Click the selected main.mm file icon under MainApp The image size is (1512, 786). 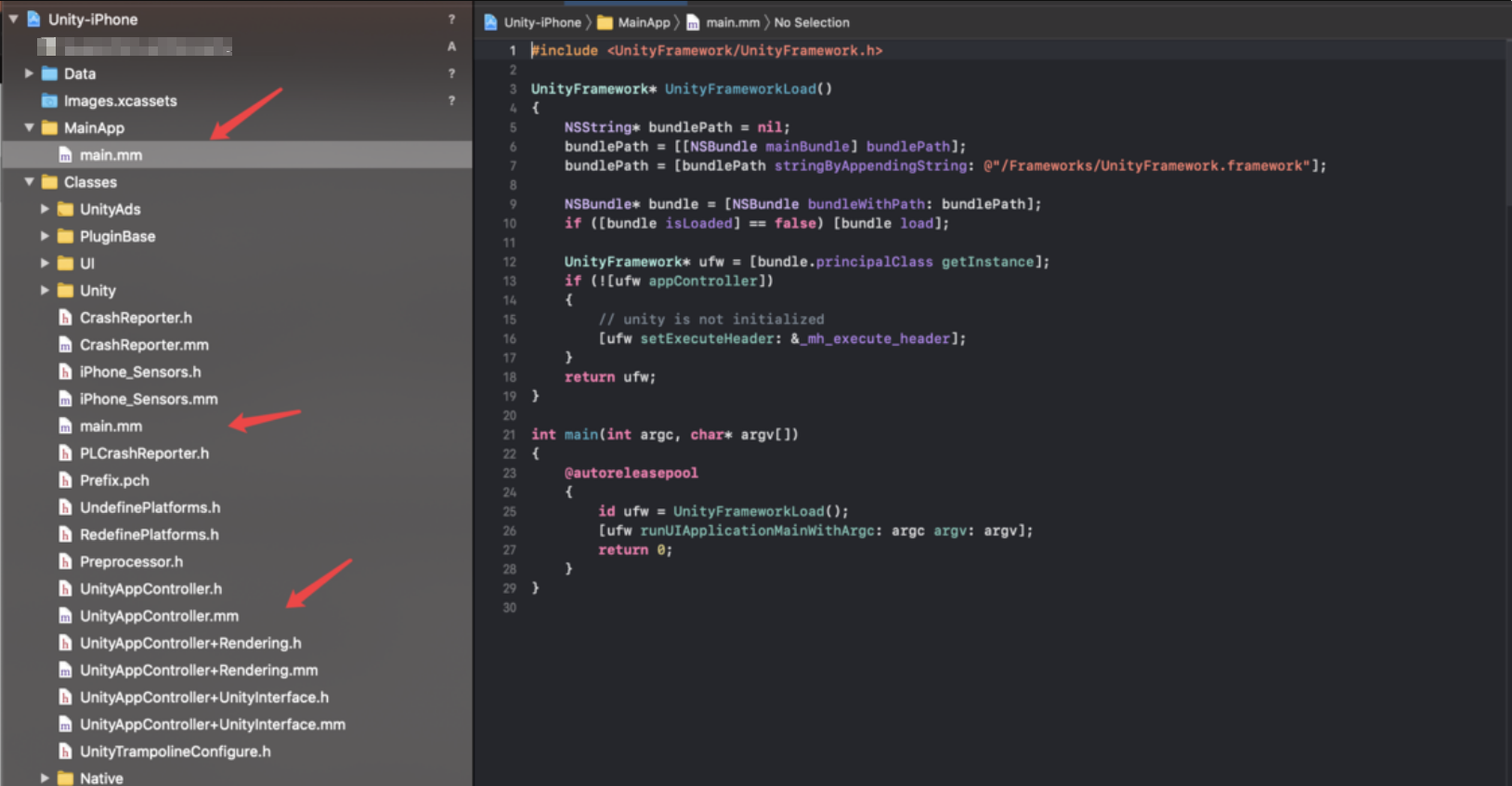pos(65,154)
